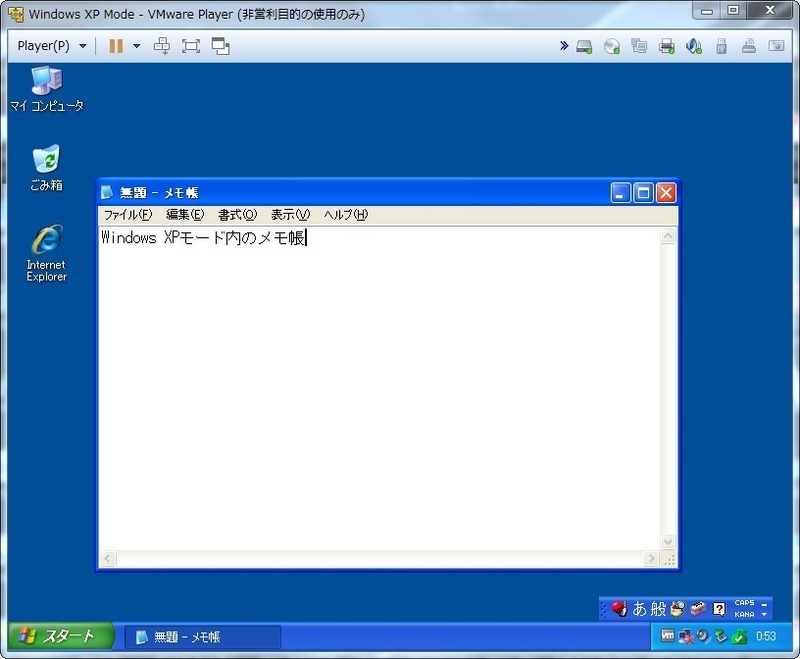Minimize the language bar

[x=764, y=603]
